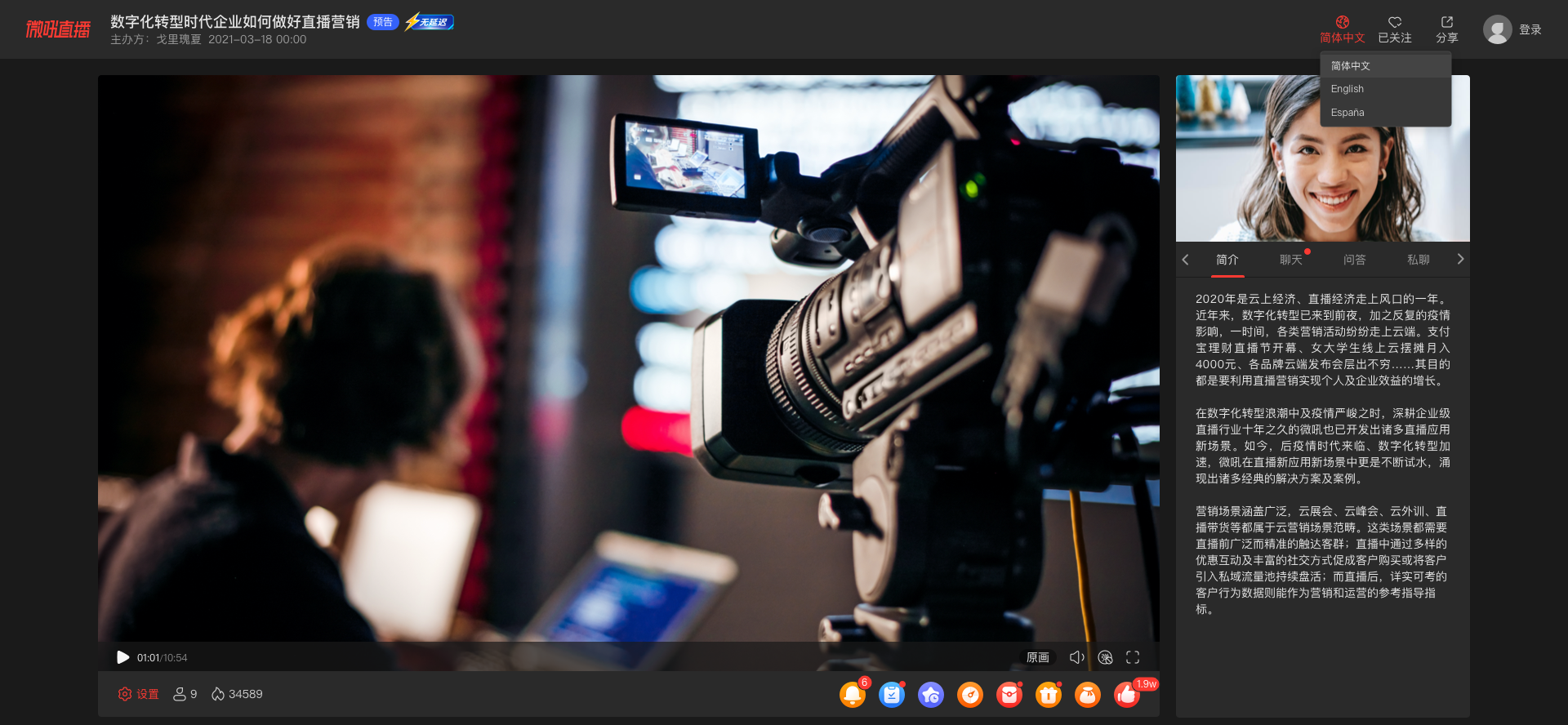Click the intro paragraph starting 2020年是云上经济
The width and height of the screenshot is (1568, 725).
click(1323, 340)
